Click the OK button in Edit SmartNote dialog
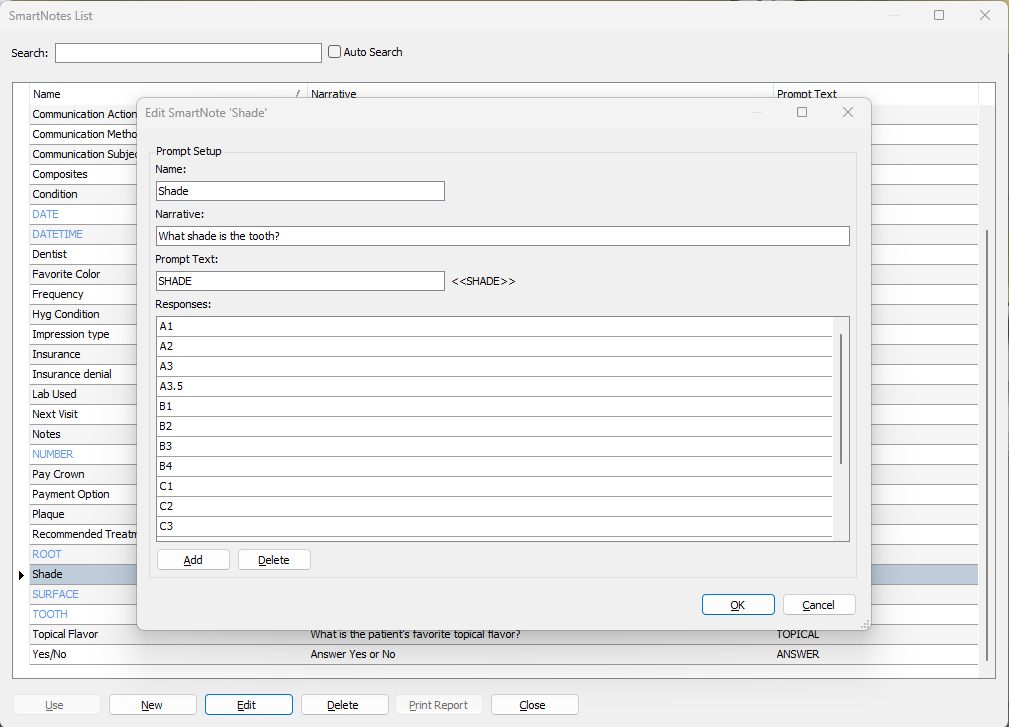1009x727 pixels. (x=738, y=605)
